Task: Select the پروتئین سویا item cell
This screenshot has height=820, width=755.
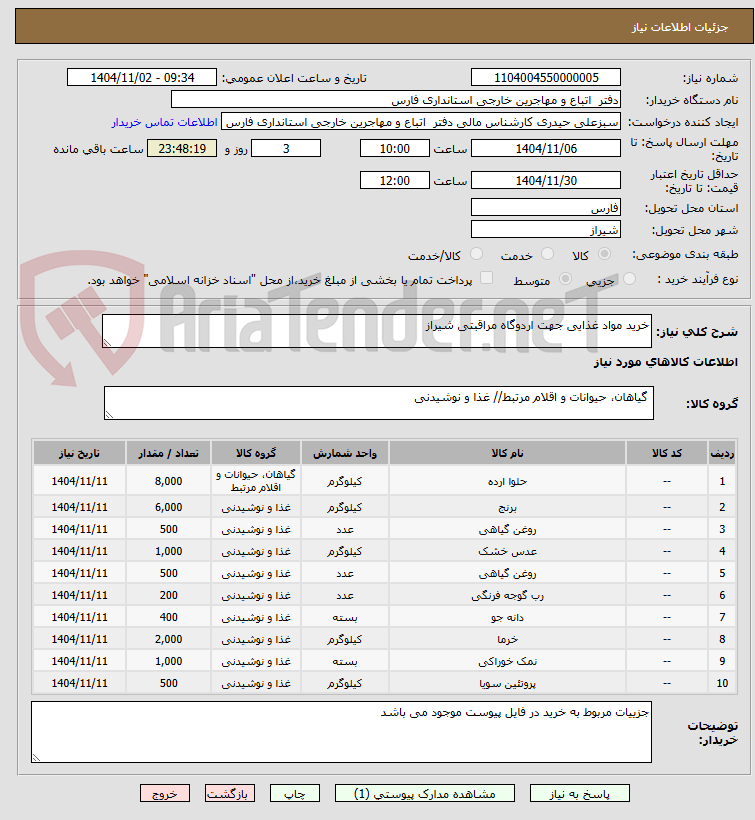Action: 507,683
